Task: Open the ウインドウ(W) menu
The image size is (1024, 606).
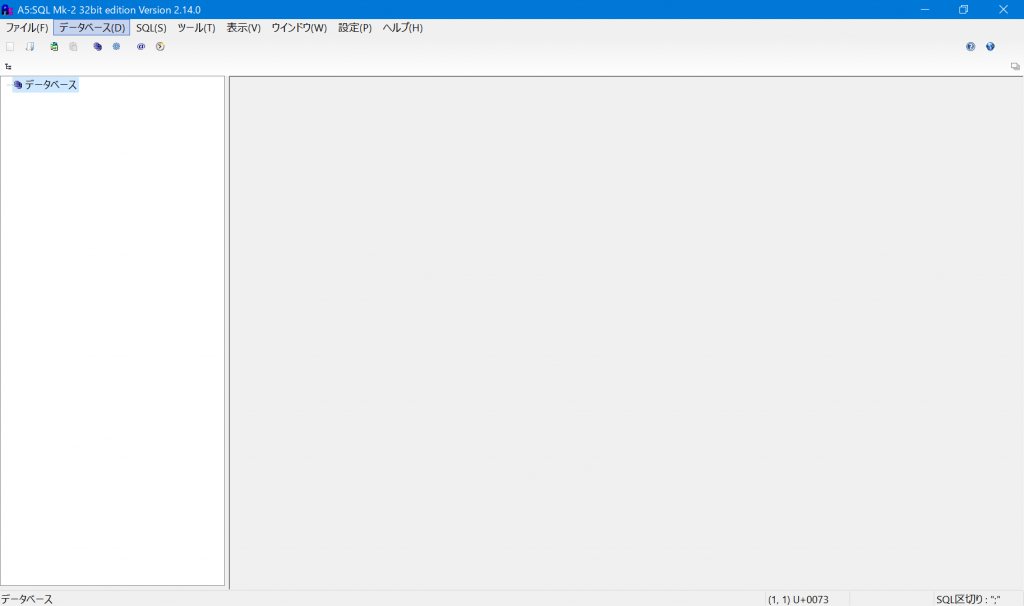Action: pyautogui.click(x=299, y=27)
